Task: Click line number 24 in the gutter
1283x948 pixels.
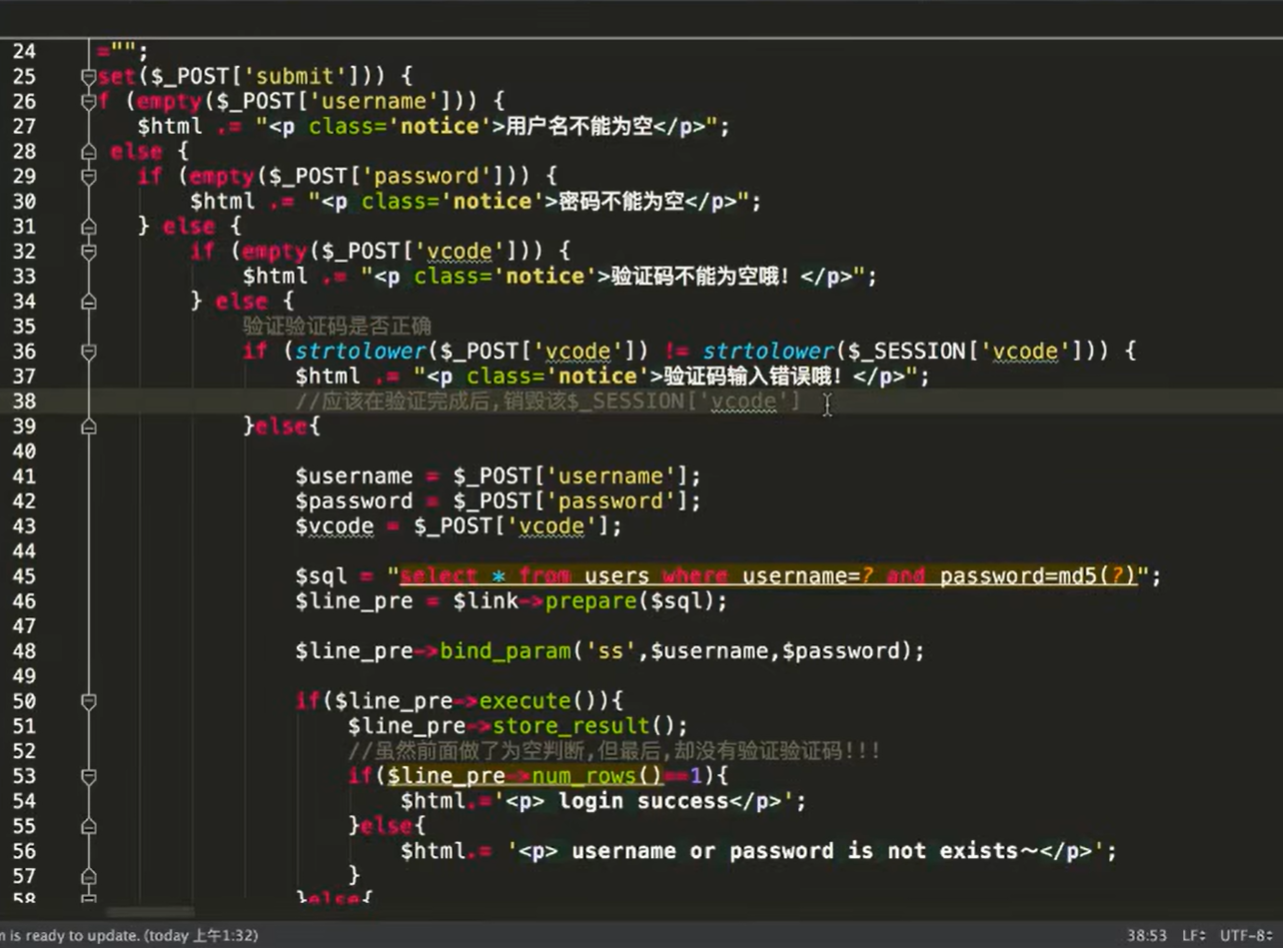Action: (x=24, y=52)
